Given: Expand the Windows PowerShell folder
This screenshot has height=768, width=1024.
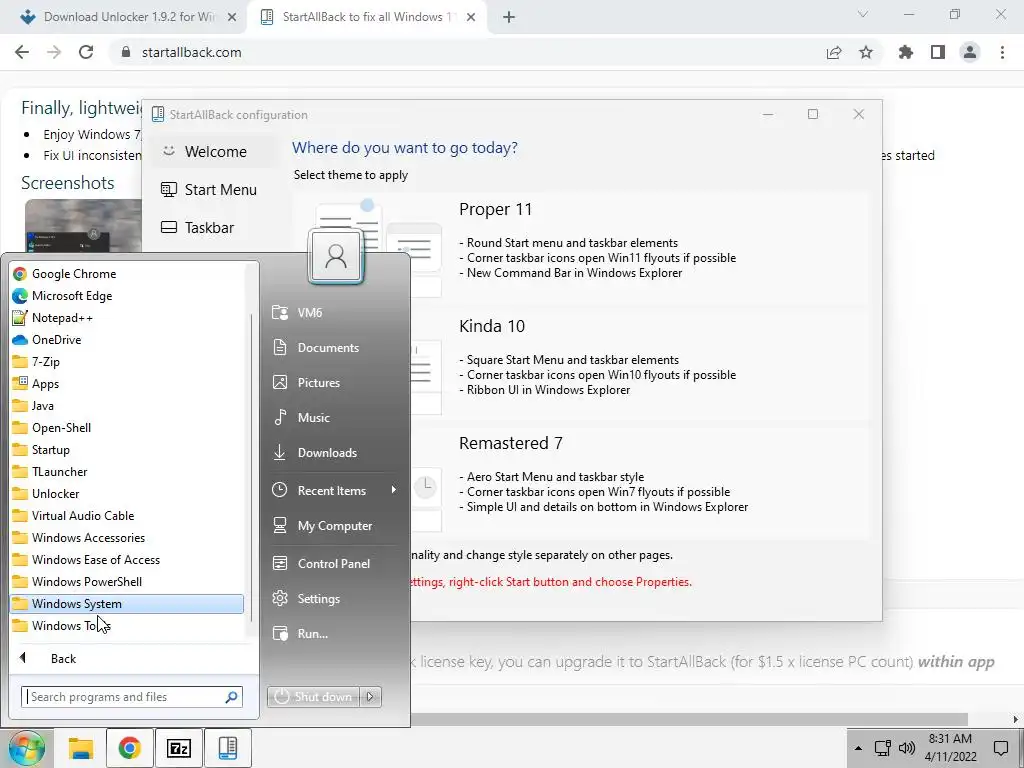Looking at the screenshot, I should [127, 582].
